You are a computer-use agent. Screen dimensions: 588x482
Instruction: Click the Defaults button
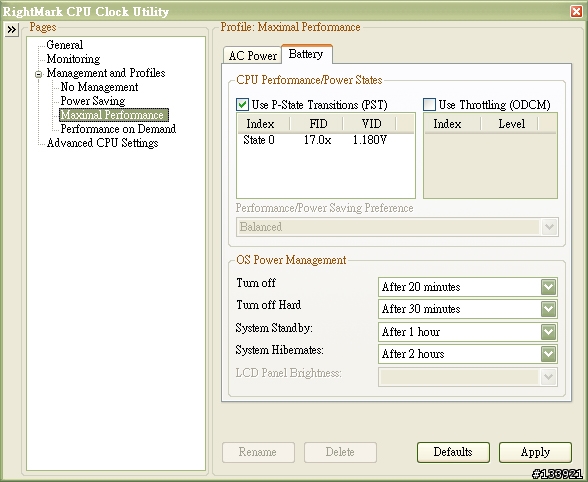click(x=453, y=452)
